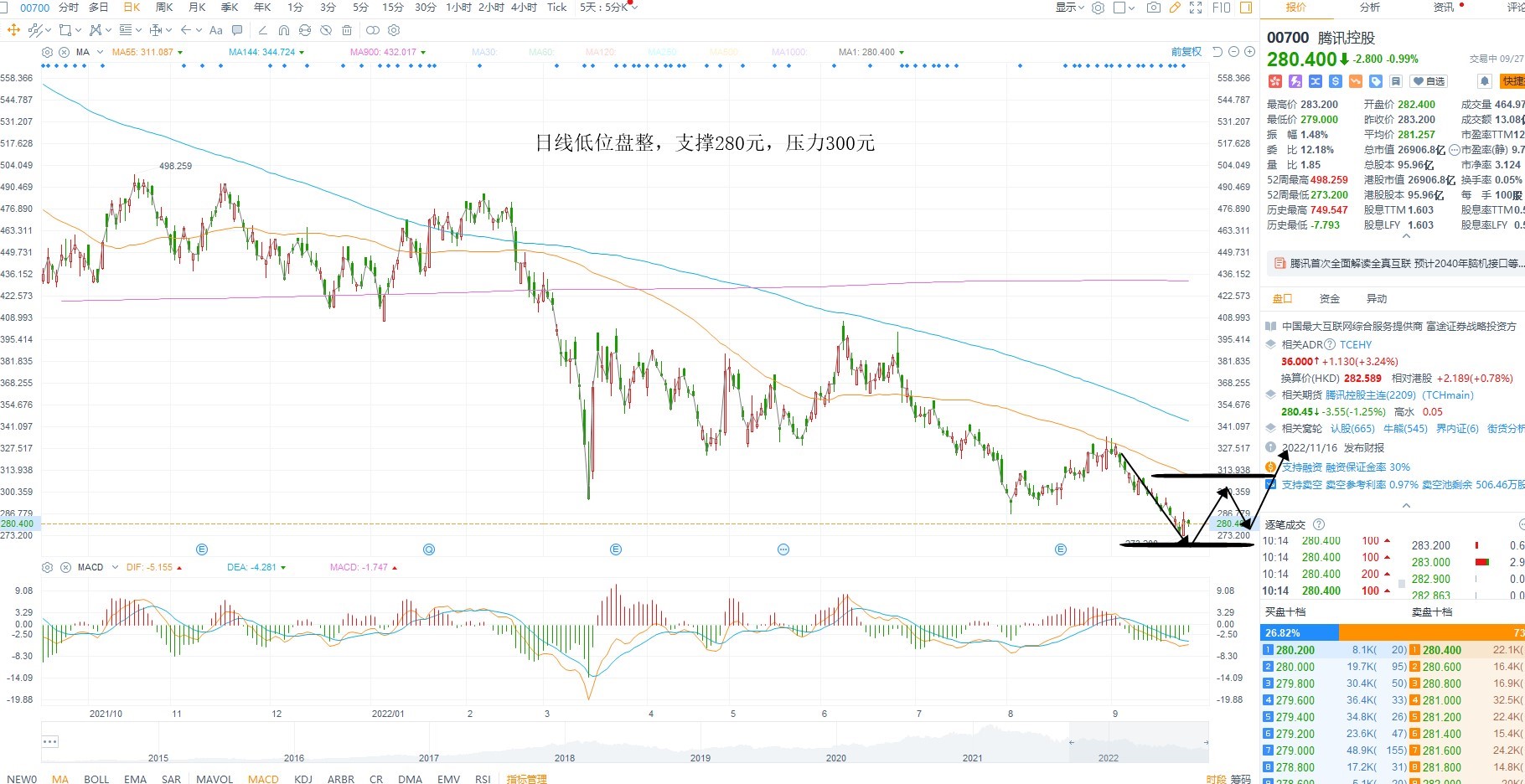Image resolution: width=1525 pixels, height=784 pixels.
Task: Open the 分析 analysis tab
Action: pos(1370,8)
